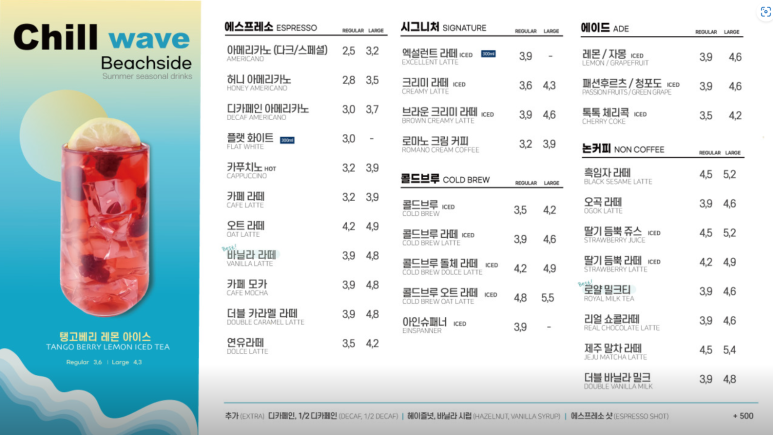Screen dimensions: 773x435
Task: Click the VANILLA LATTE menu item
Action: pos(251,258)
